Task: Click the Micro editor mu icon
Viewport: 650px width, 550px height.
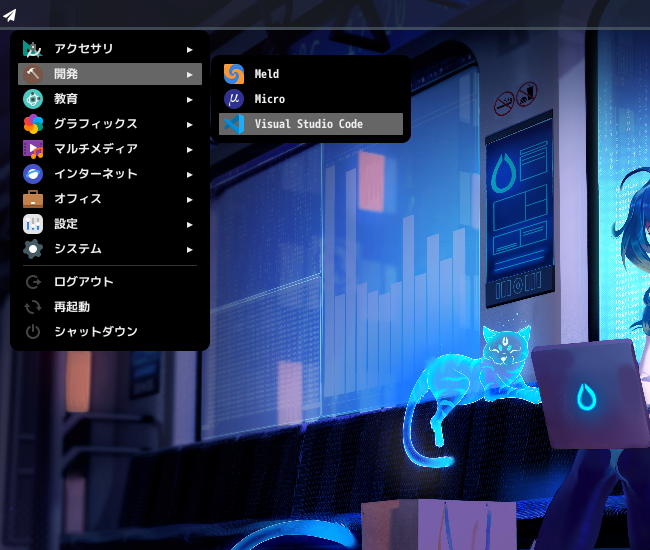Action: 234,99
